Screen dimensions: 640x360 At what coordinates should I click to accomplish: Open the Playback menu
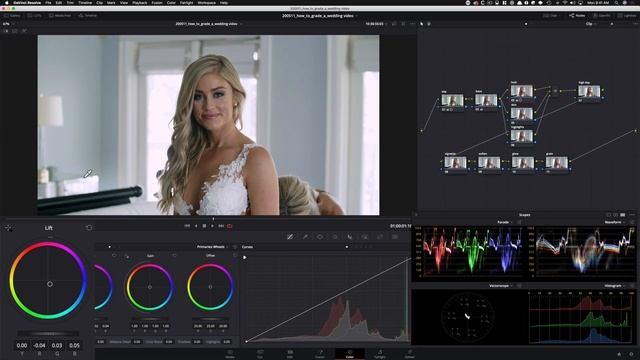pos(140,2)
